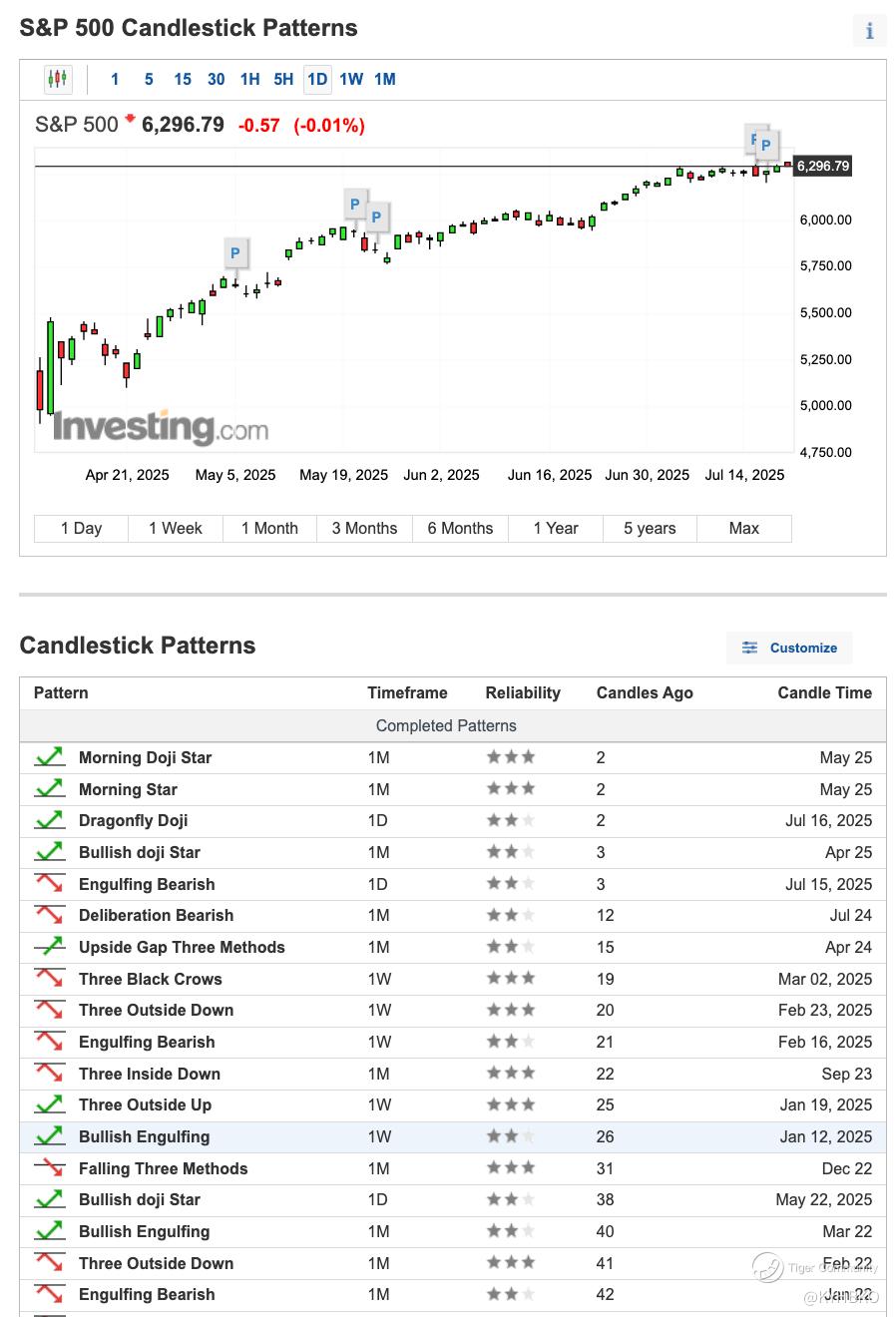The height and width of the screenshot is (1317, 896).
Task: Set chart range to 6 Months
Action: (x=460, y=529)
